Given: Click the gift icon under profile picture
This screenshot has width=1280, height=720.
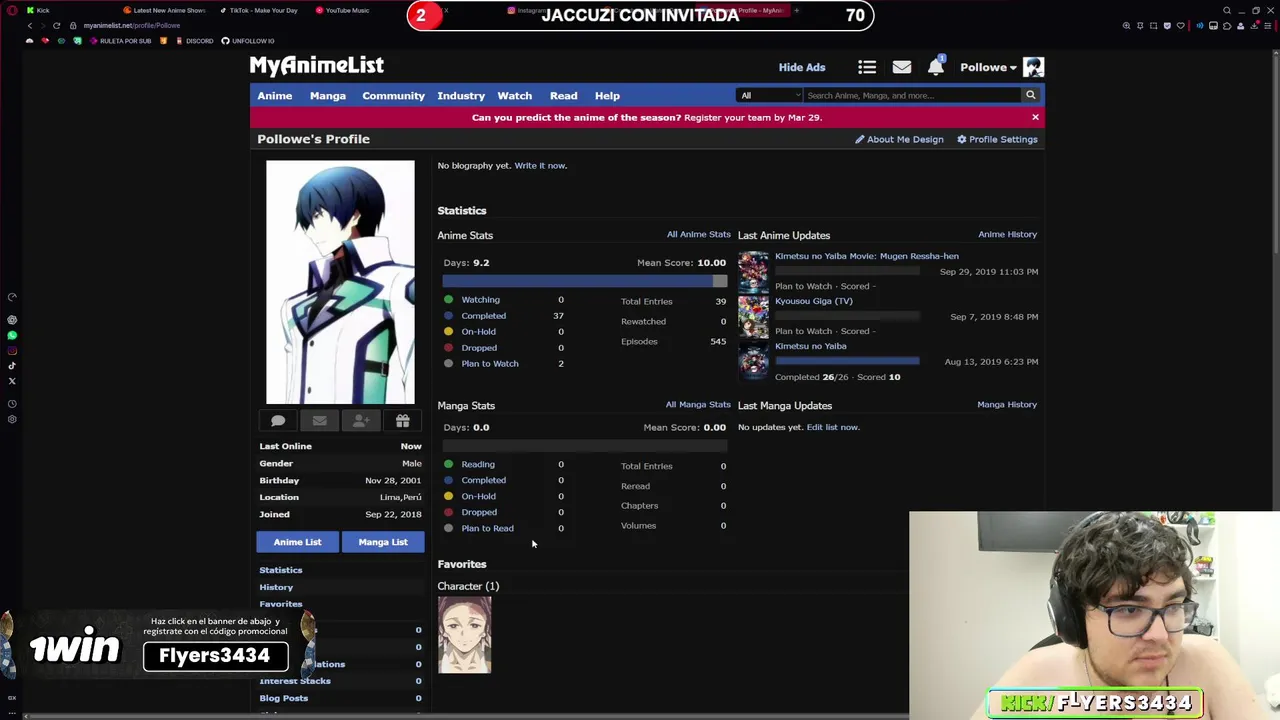Looking at the screenshot, I should [402, 421].
